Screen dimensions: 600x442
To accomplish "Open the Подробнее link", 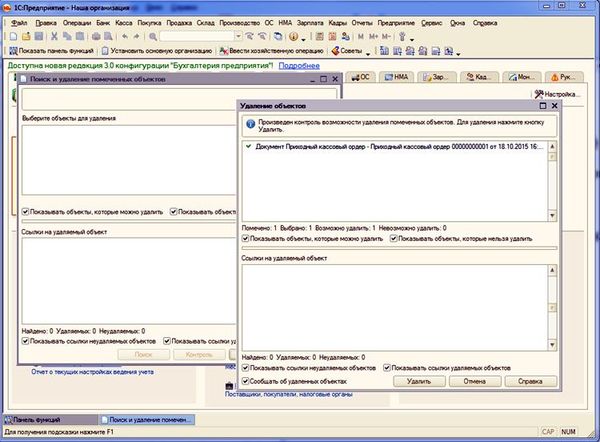I will click(299, 65).
